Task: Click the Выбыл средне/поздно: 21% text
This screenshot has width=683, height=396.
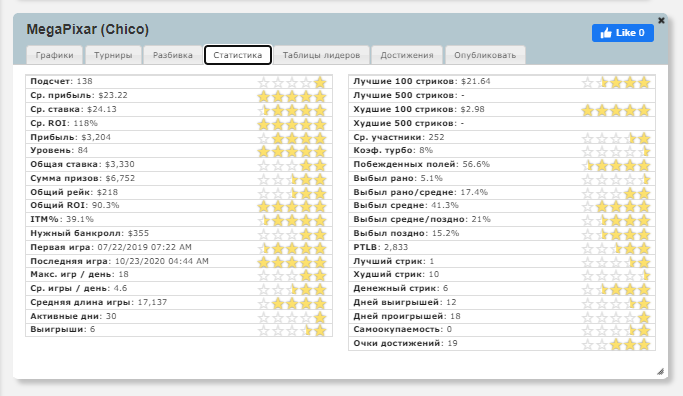Action: (x=422, y=219)
